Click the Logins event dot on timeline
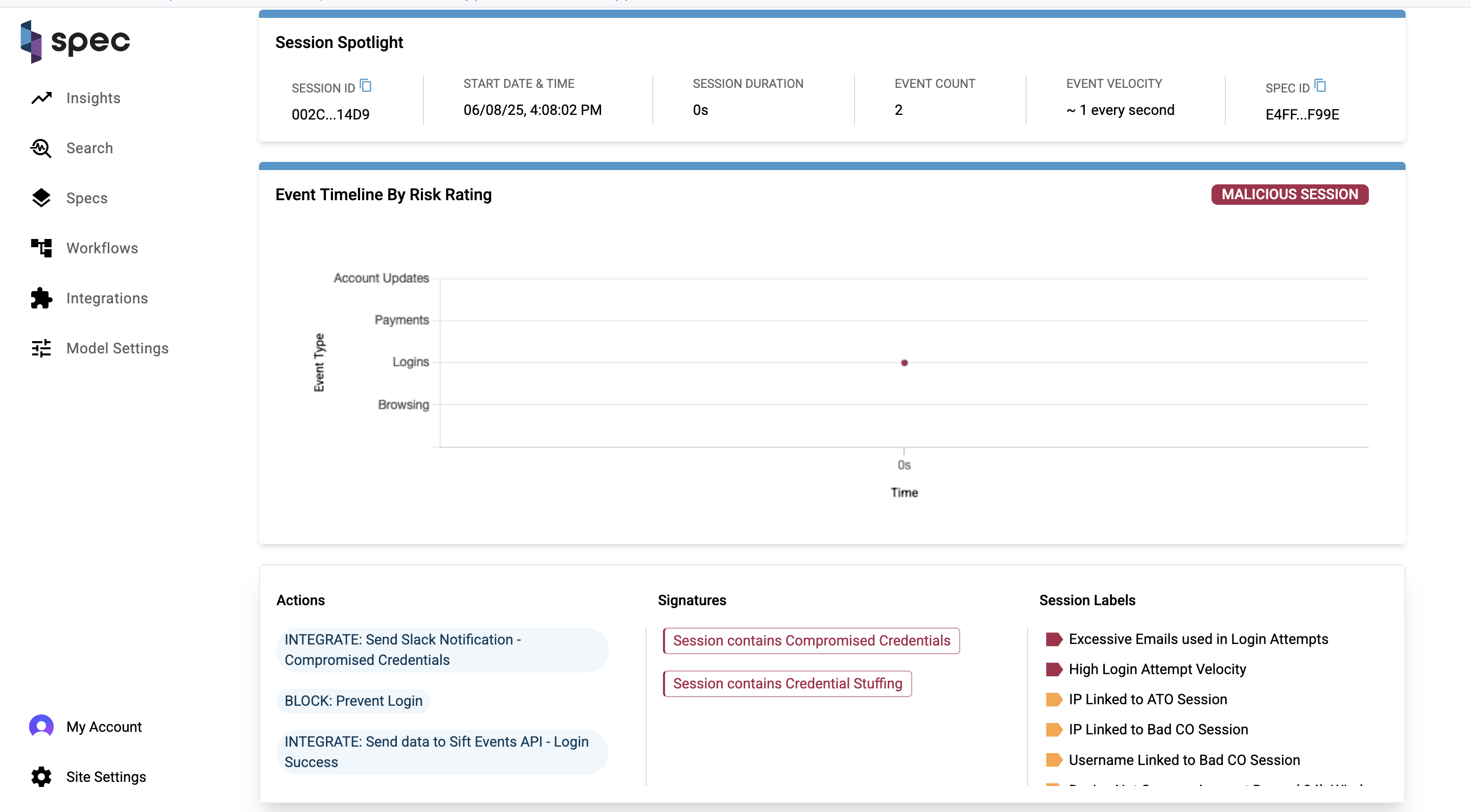Image resolution: width=1471 pixels, height=812 pixels. coord(904,363)
